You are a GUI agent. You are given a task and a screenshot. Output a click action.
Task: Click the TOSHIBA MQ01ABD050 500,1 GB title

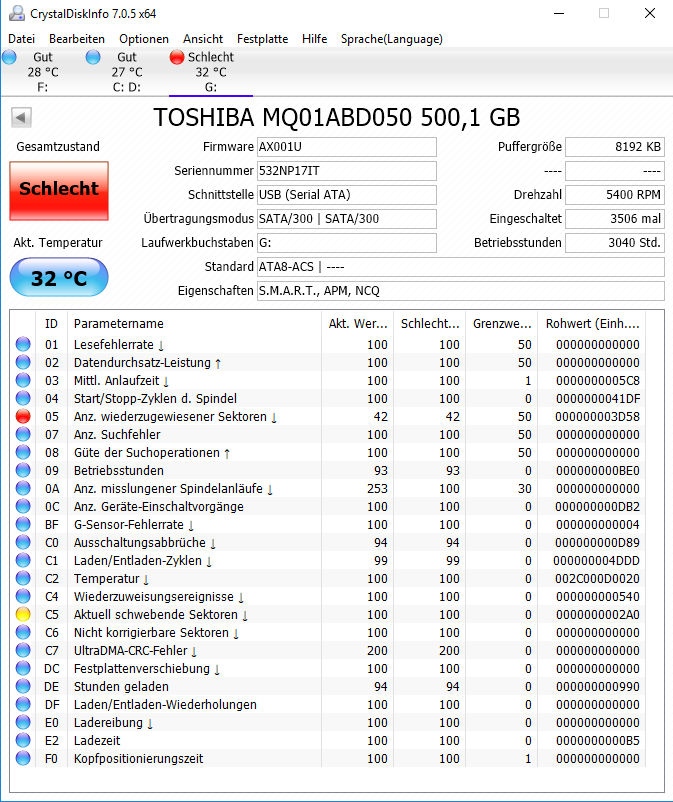[x=336, y=118]
